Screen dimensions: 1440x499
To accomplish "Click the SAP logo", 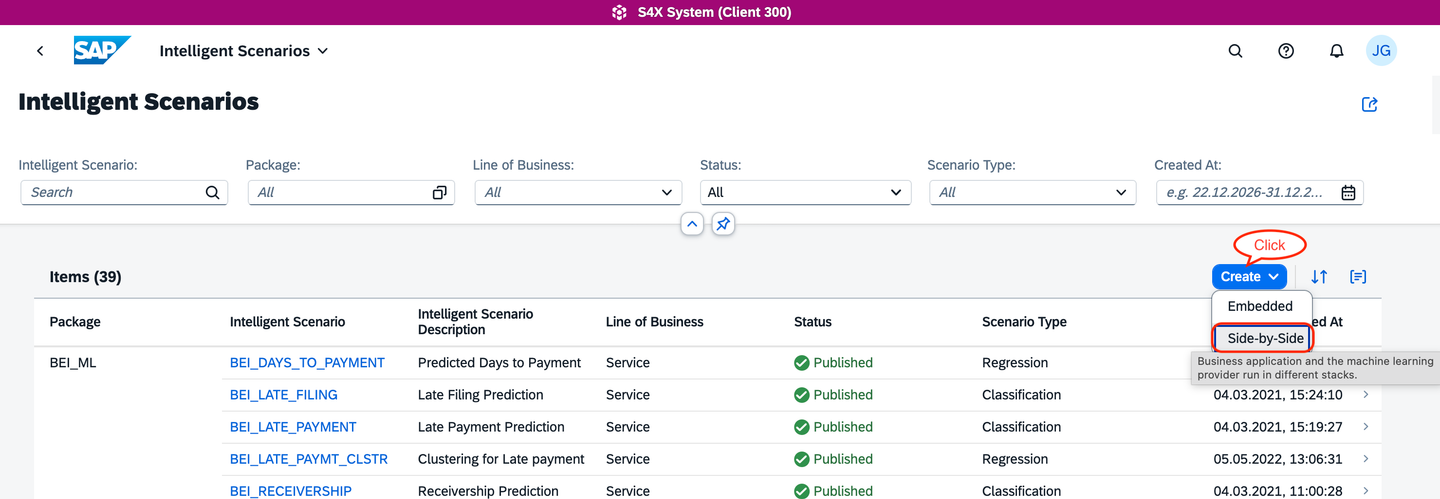I will 102,51.
